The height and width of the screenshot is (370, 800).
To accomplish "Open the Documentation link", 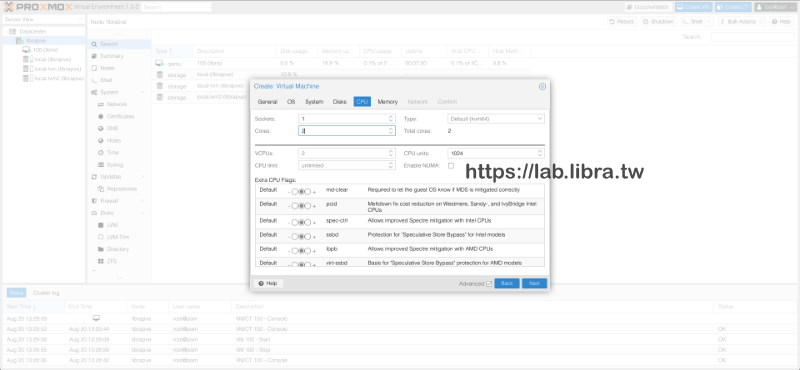I will click(x=648, y=7).
